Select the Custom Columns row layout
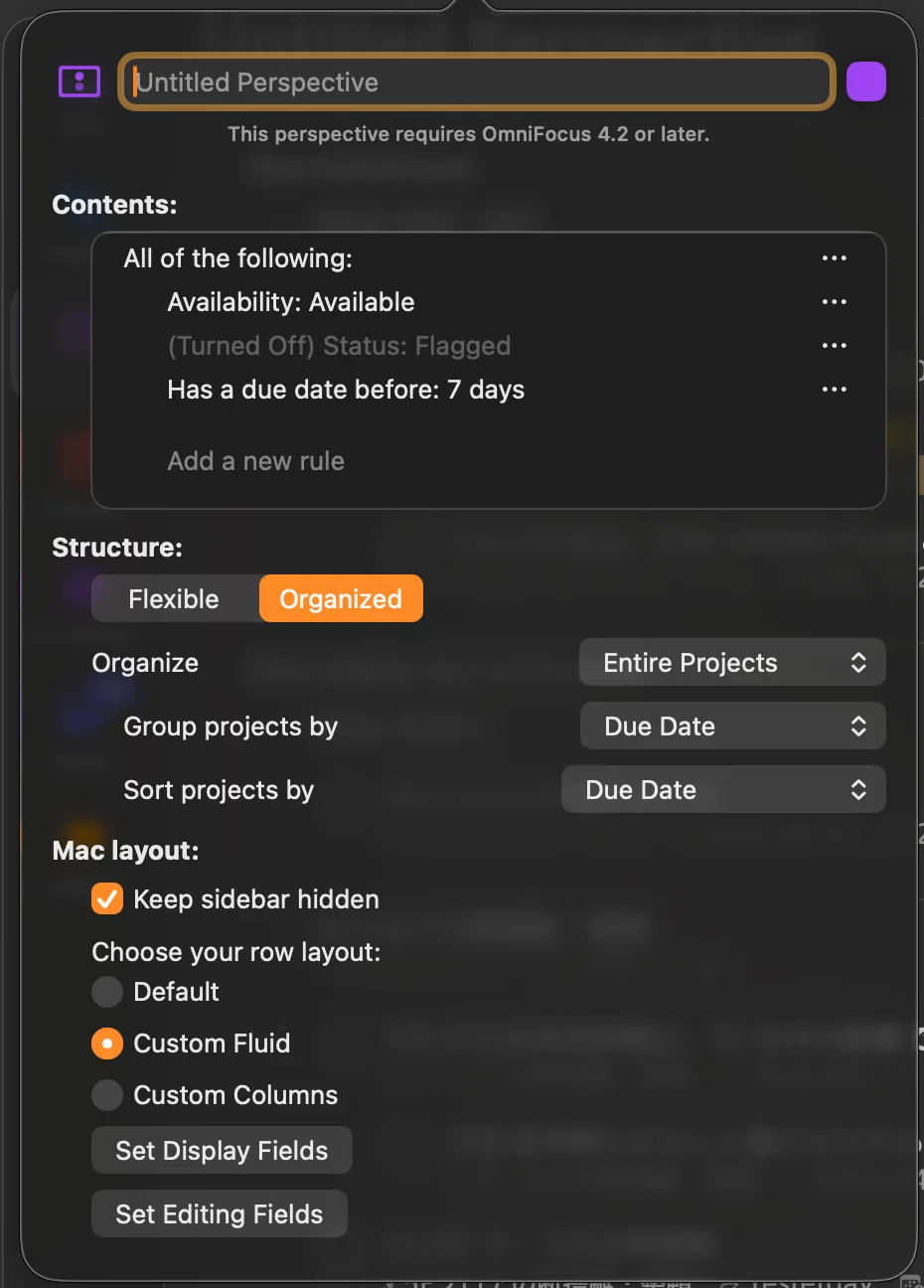924x1288 pixels. pos(107,1095)
